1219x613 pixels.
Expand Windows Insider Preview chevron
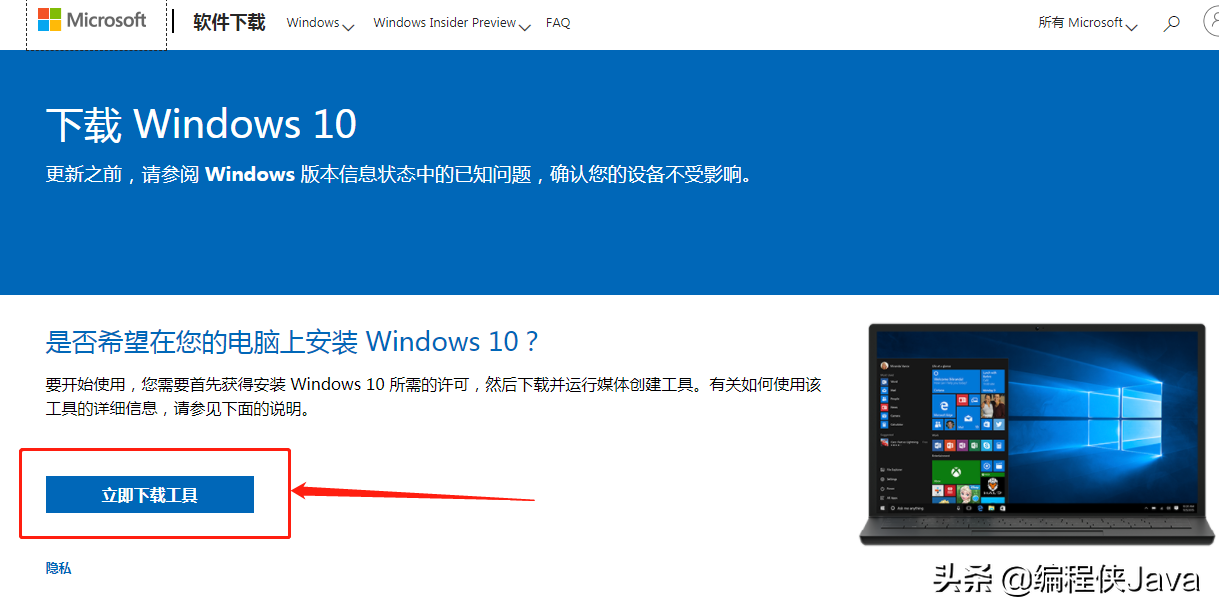tap(525, 26)
